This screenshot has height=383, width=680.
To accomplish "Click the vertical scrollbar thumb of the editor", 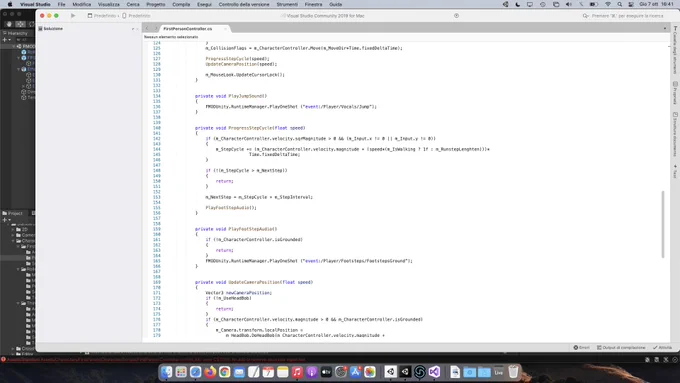I will click(x=663, y=224).
